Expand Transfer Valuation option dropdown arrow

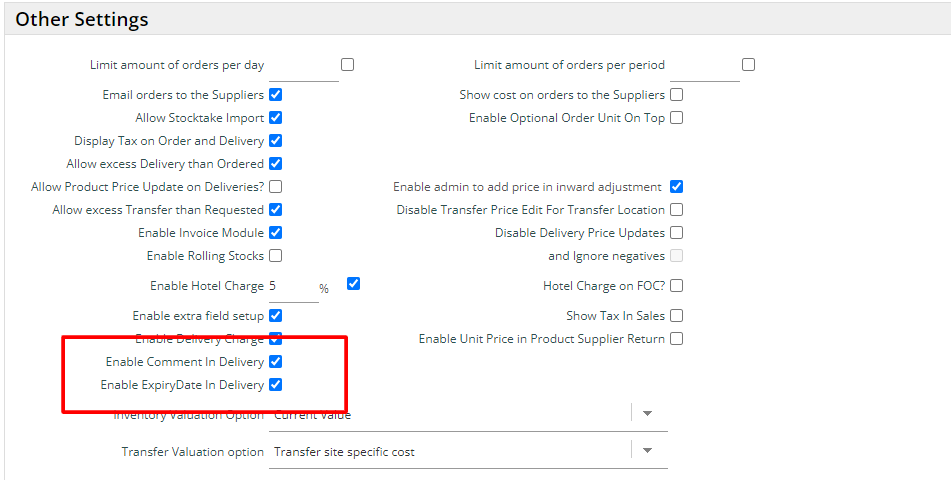tap(647, 451)
